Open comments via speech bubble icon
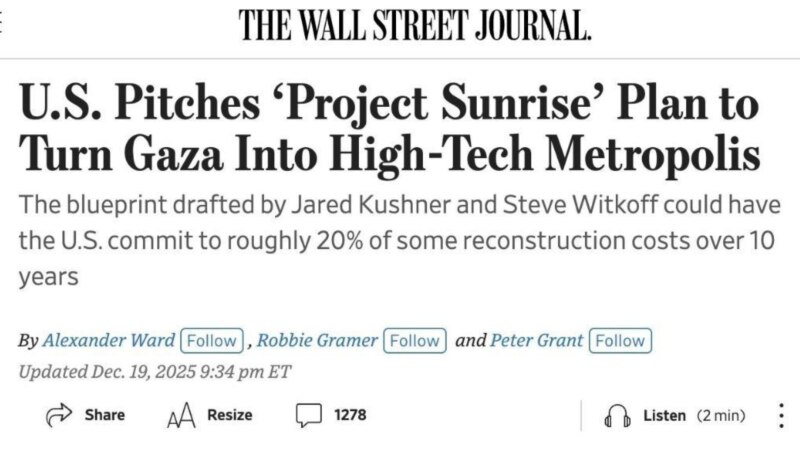 pos(308,415)
